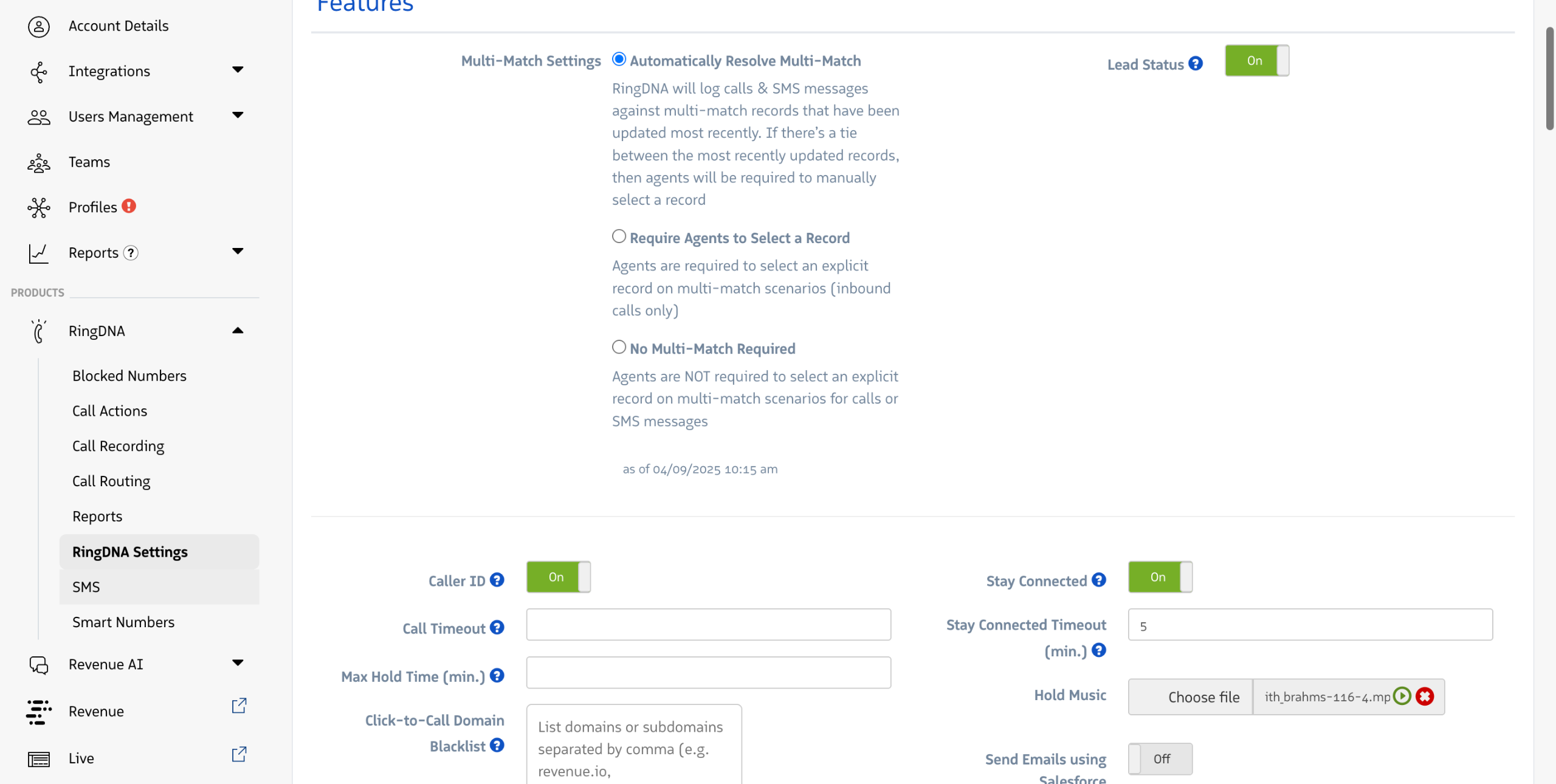Click the Call Timeout input field
Viewport: 1556px width, 784px height.
(x=708, y=625)
